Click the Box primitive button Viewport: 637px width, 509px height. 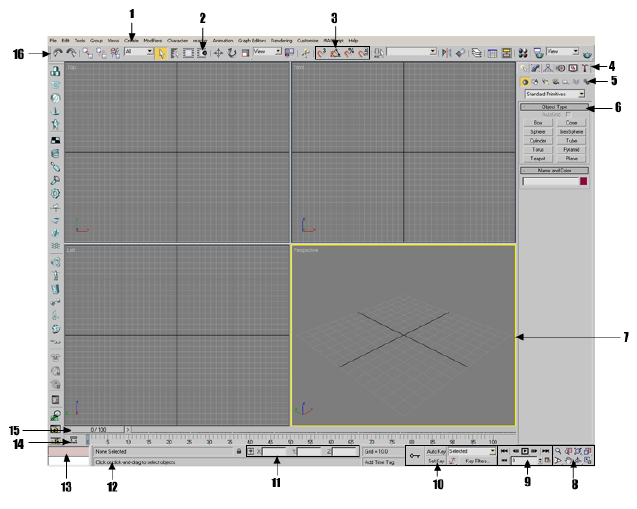click(x=538, y=123)
